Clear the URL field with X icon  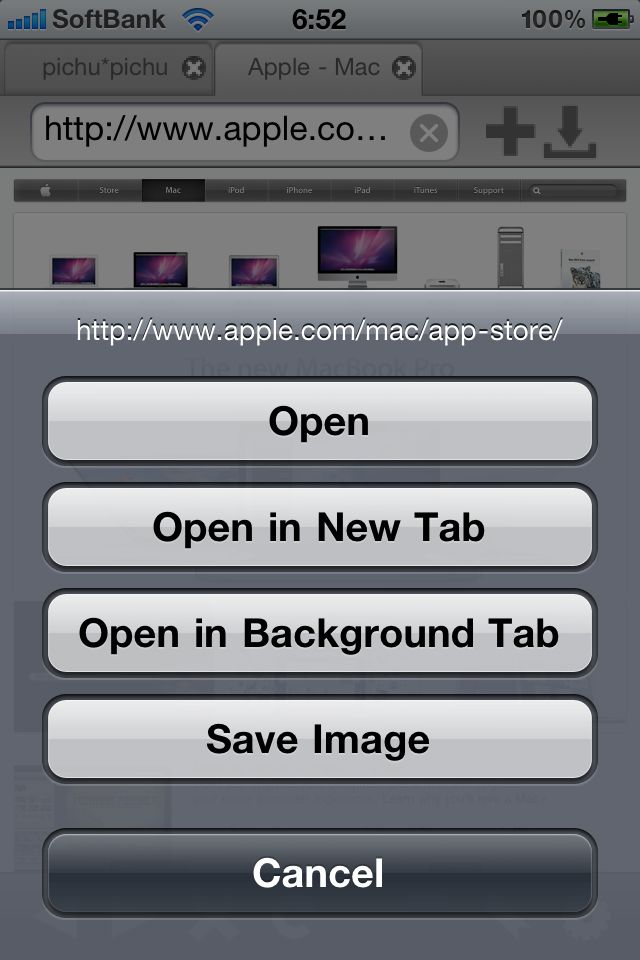pyautogui.click(x=429, y=133)
